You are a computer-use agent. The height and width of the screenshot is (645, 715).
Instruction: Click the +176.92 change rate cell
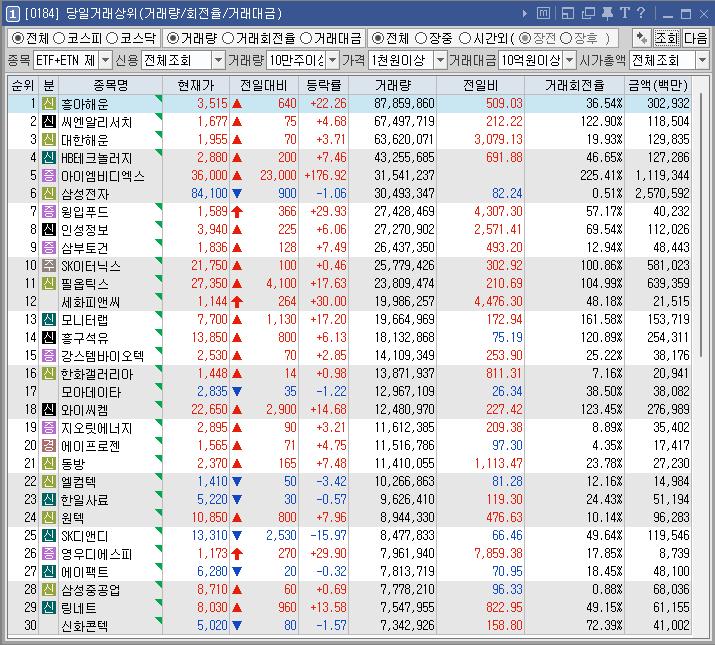coord(326,175)
